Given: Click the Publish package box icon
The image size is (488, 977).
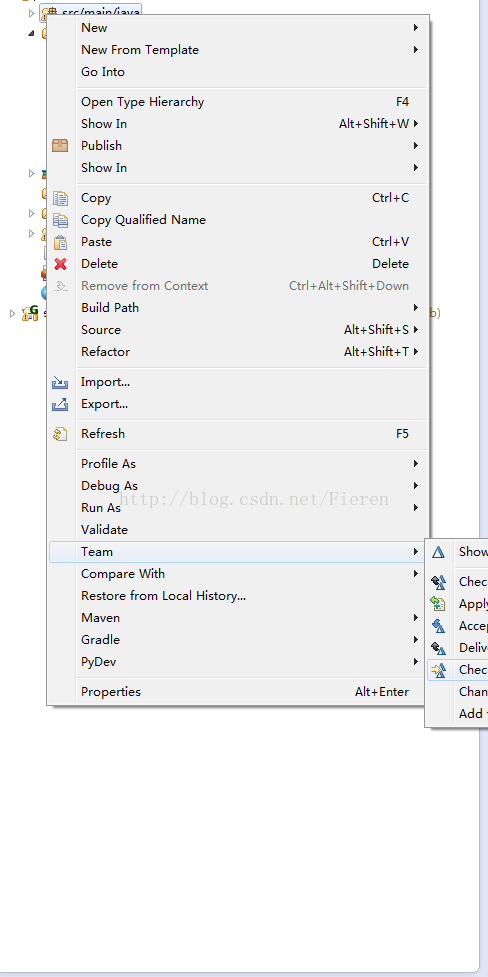Looking at the screenshot, I should coord(60,146).
